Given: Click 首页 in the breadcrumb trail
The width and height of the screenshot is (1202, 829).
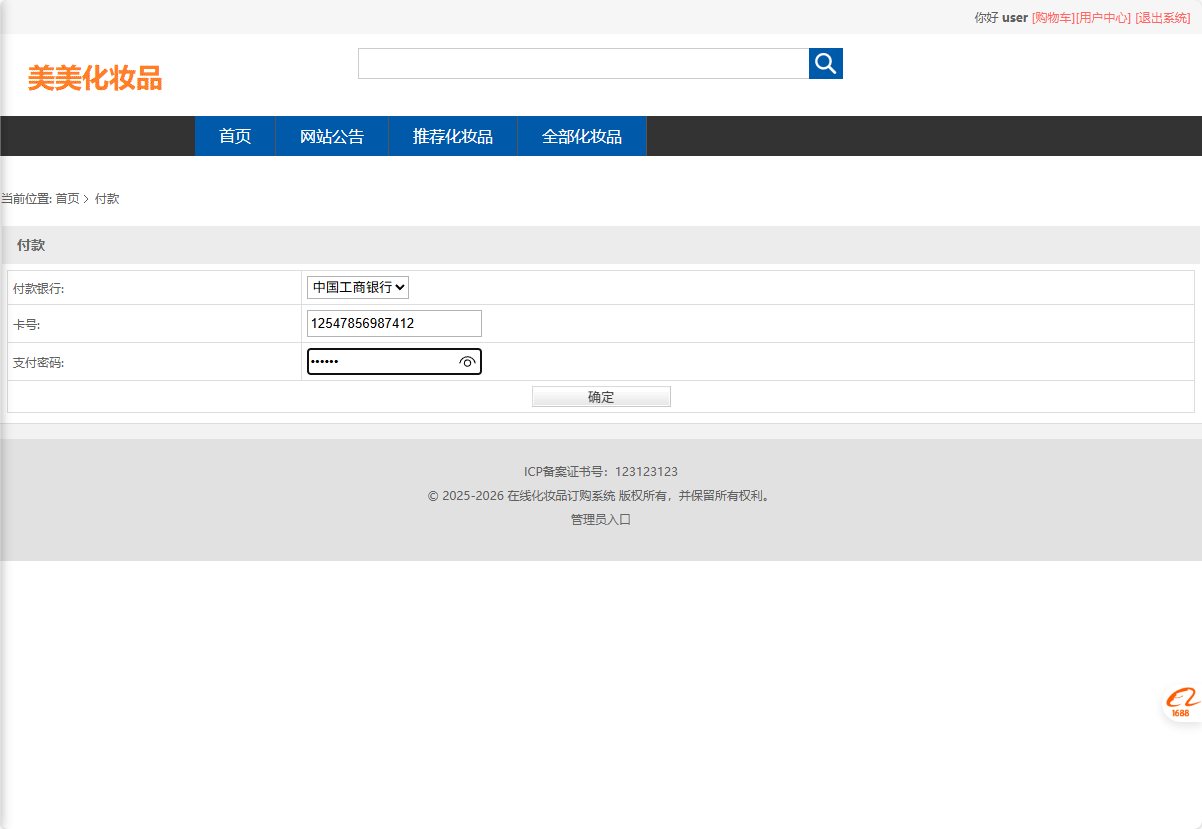Looking at the screenshot, I should tap(65, 198).
